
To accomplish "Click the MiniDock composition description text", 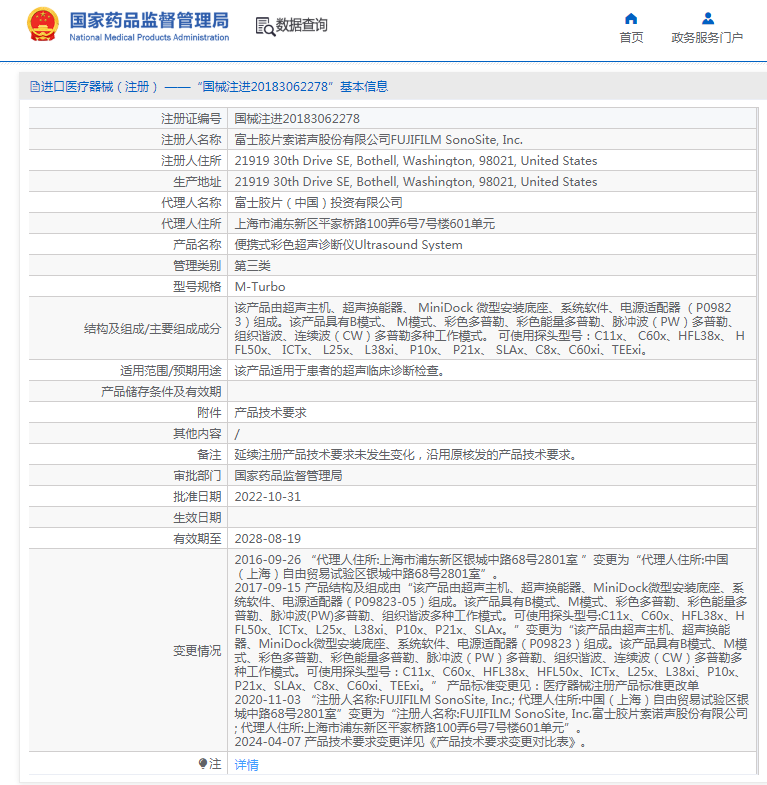I will pos(490,328).
